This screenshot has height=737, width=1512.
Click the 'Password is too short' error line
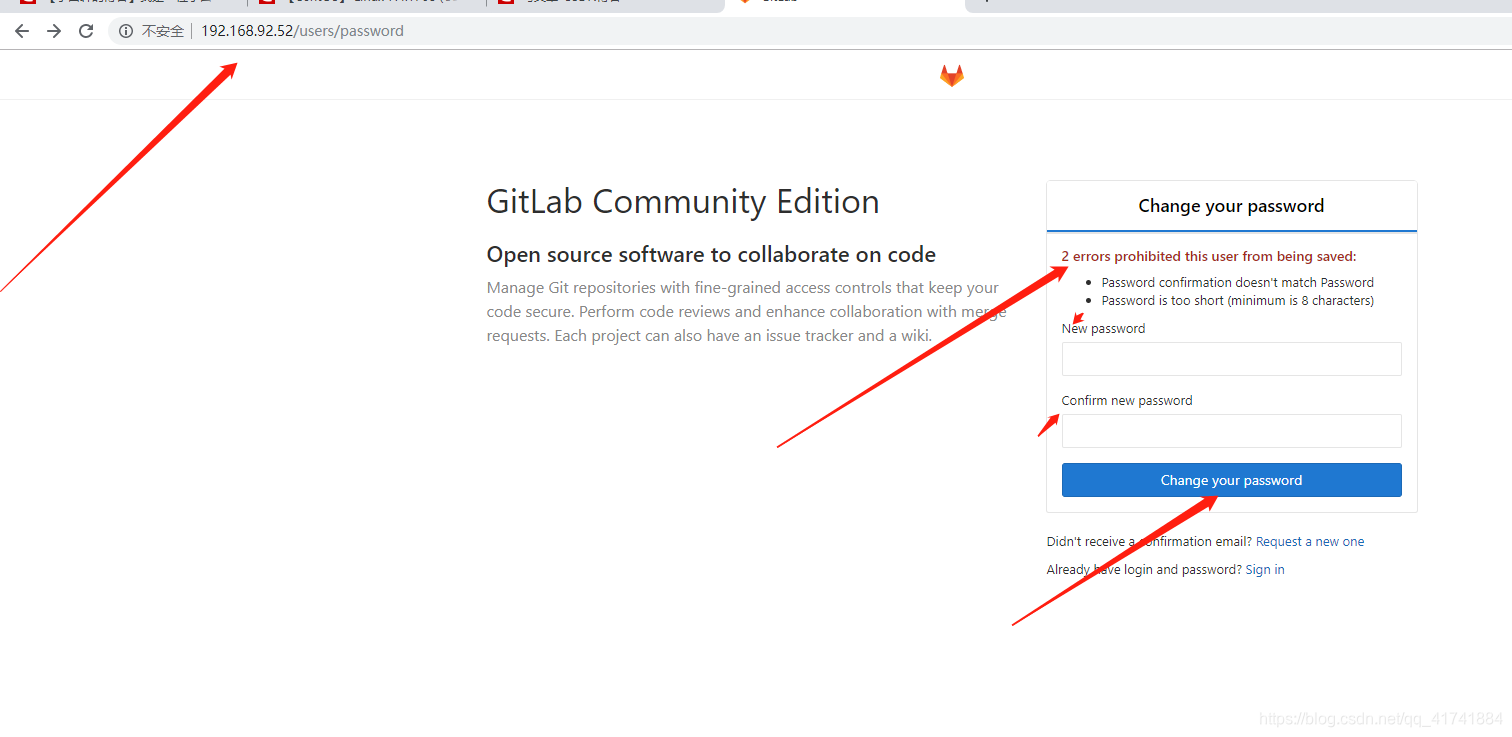(x=1238, y=301)
